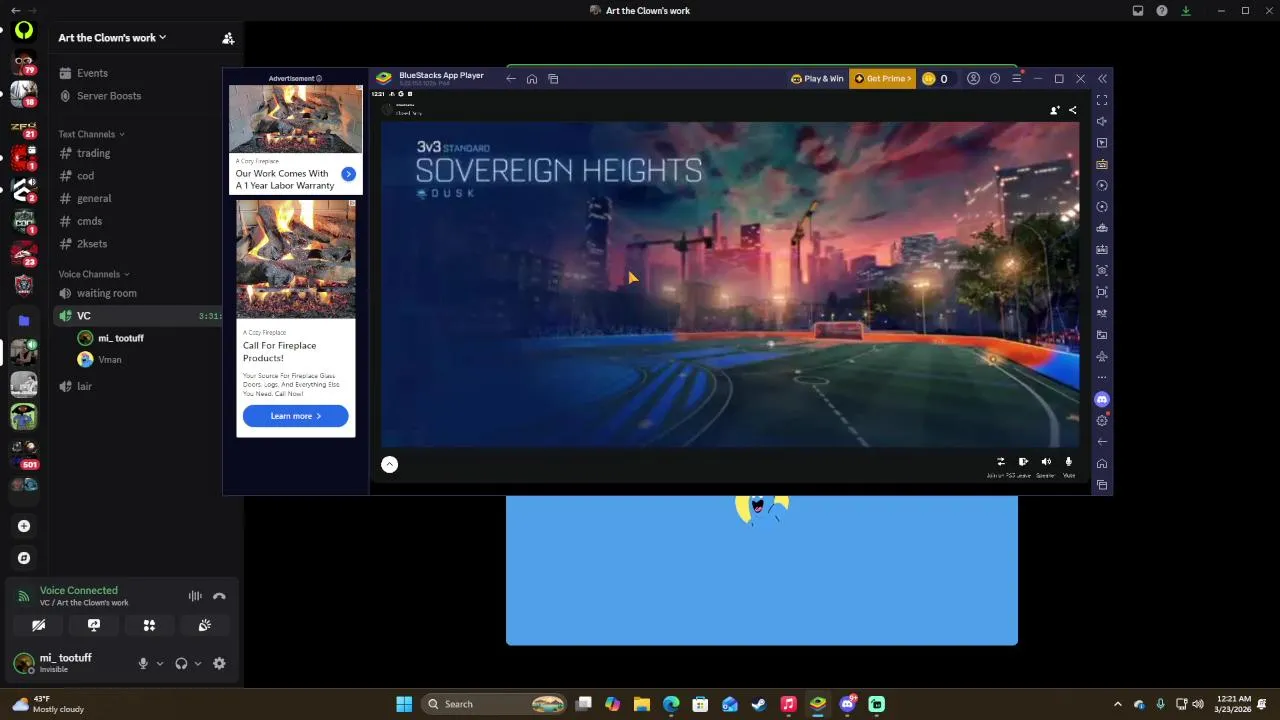Screen dimensions: 1280x720
Task: Open the Events section
Action: [92, 73]
